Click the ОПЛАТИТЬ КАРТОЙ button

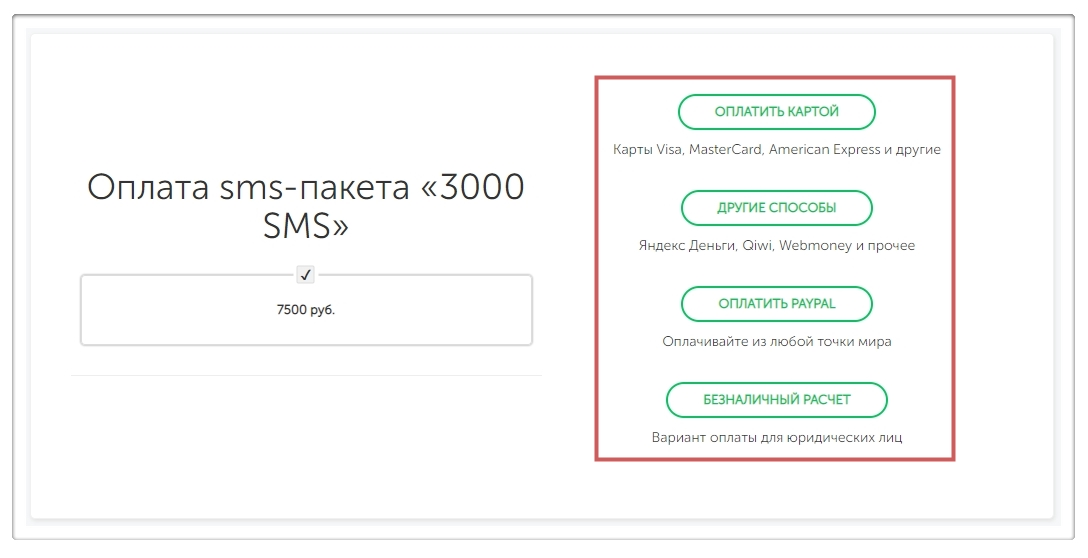(776, 112)
